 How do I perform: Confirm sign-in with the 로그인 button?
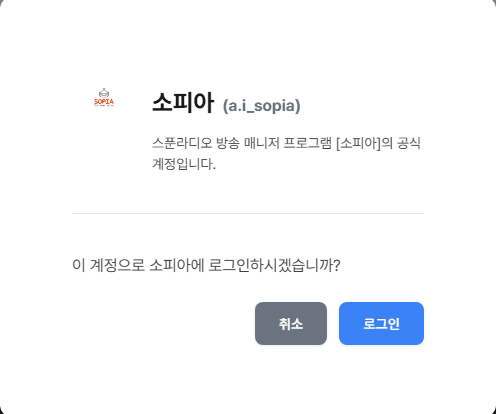pos(381,323)
